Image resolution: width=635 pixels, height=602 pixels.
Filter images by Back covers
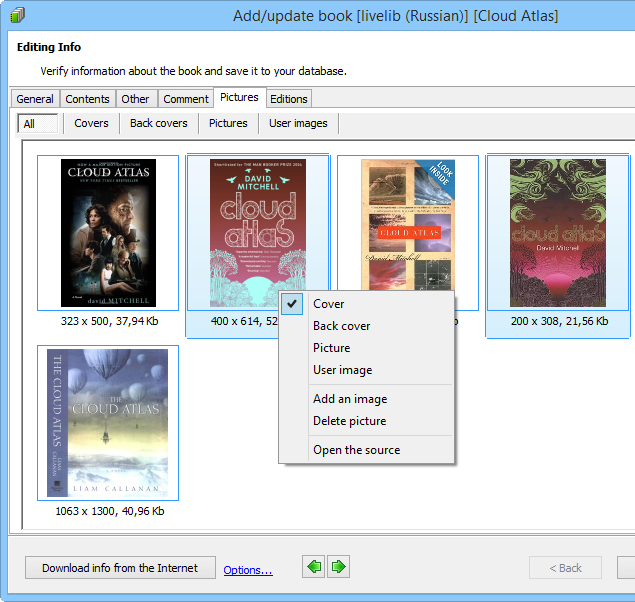click(x=159, y=123)
